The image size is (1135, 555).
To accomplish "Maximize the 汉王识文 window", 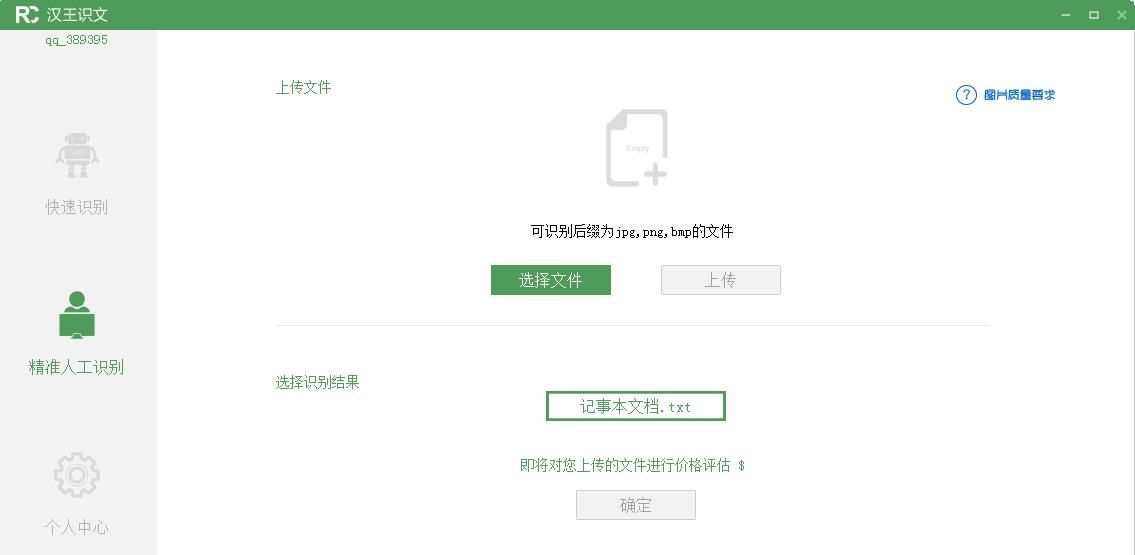I will click(1094, 14).
